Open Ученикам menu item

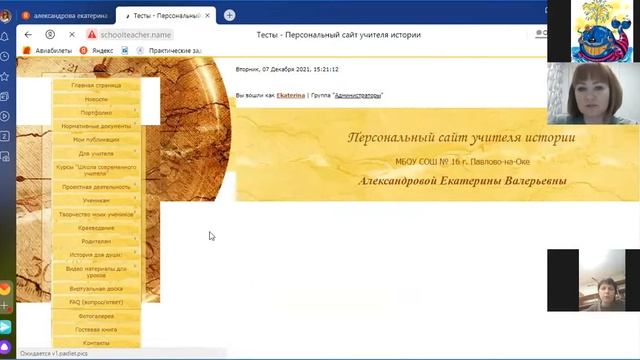96,200
